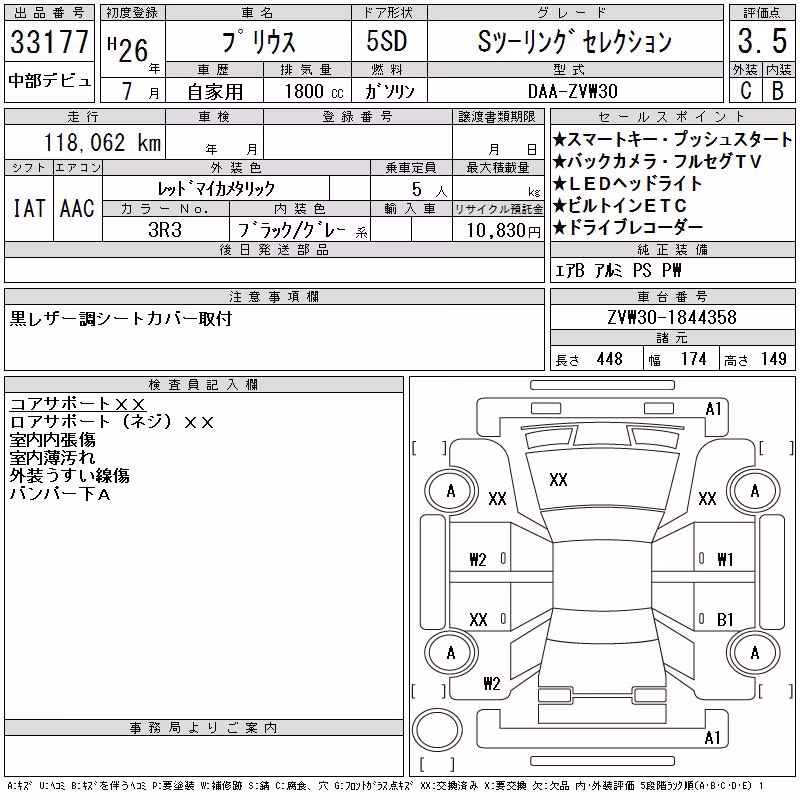Select the model code DAA-ZVW30
Image resolution: width=800 pixels, height=800 pixels.
573,91
